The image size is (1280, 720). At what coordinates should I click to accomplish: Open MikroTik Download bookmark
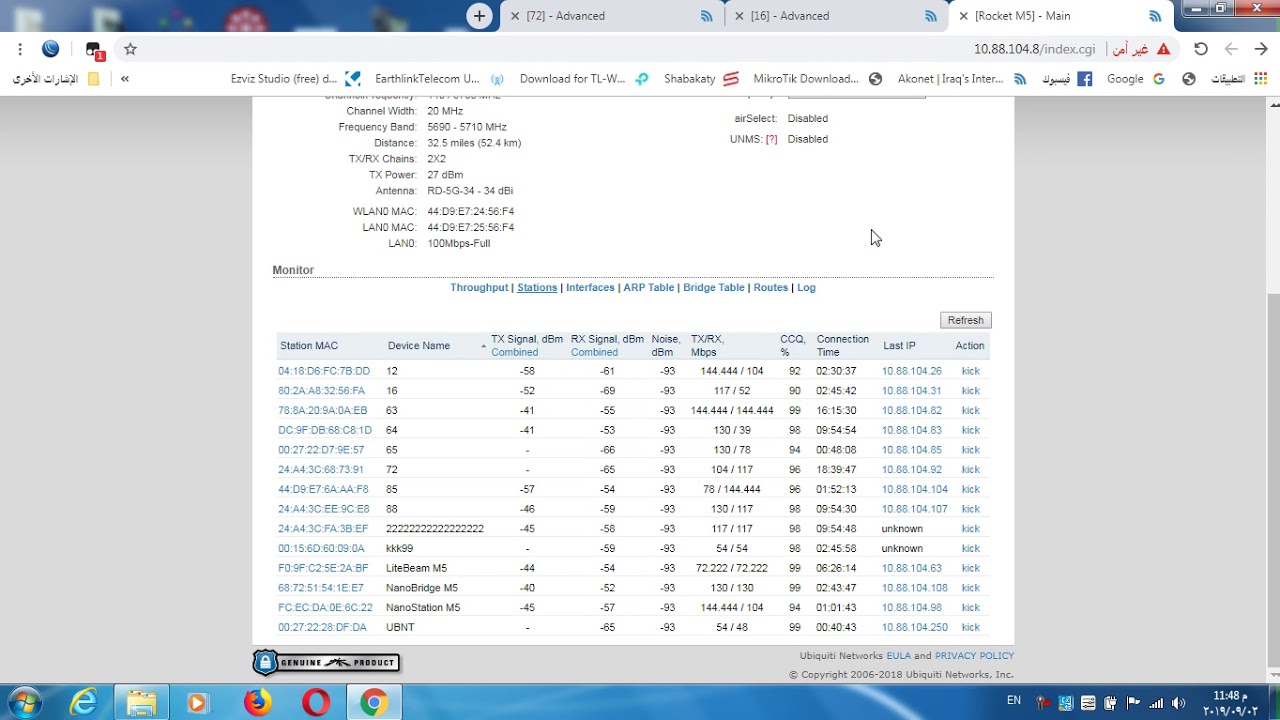pyautogui.click(x=817, y=79)
